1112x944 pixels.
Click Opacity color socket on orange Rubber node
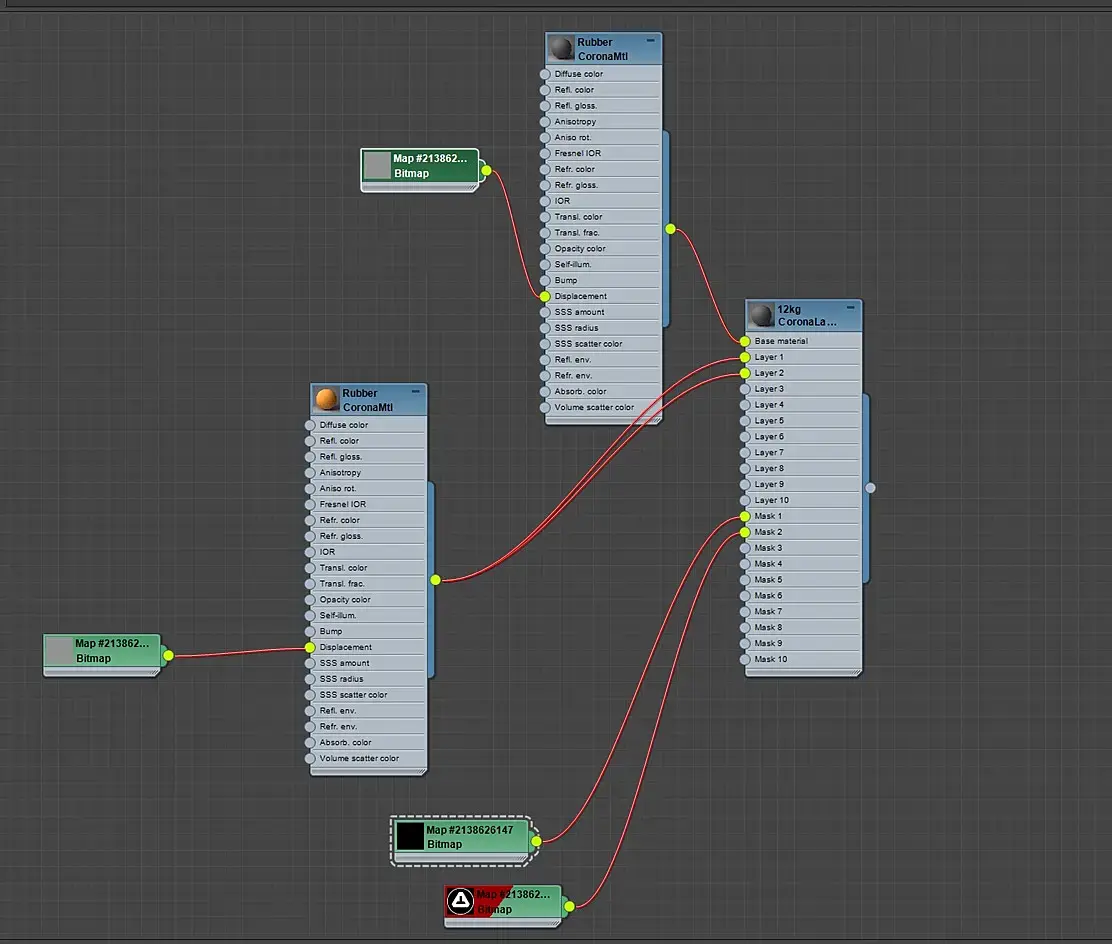(310, 599)
